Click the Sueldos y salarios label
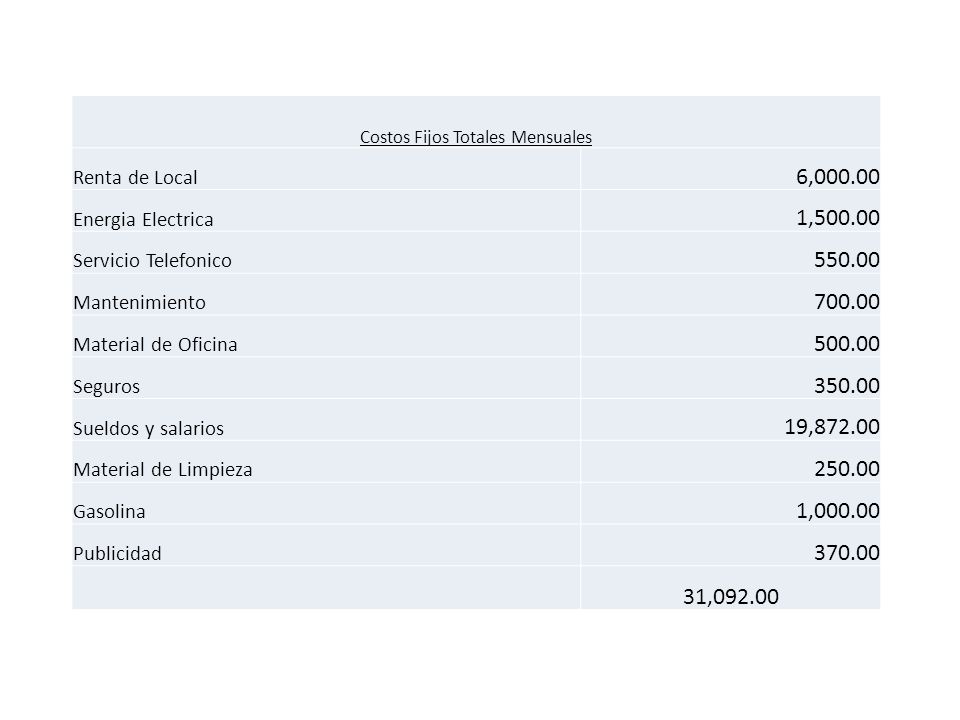This screenshot has height=720, width=960. pos(148,428)
